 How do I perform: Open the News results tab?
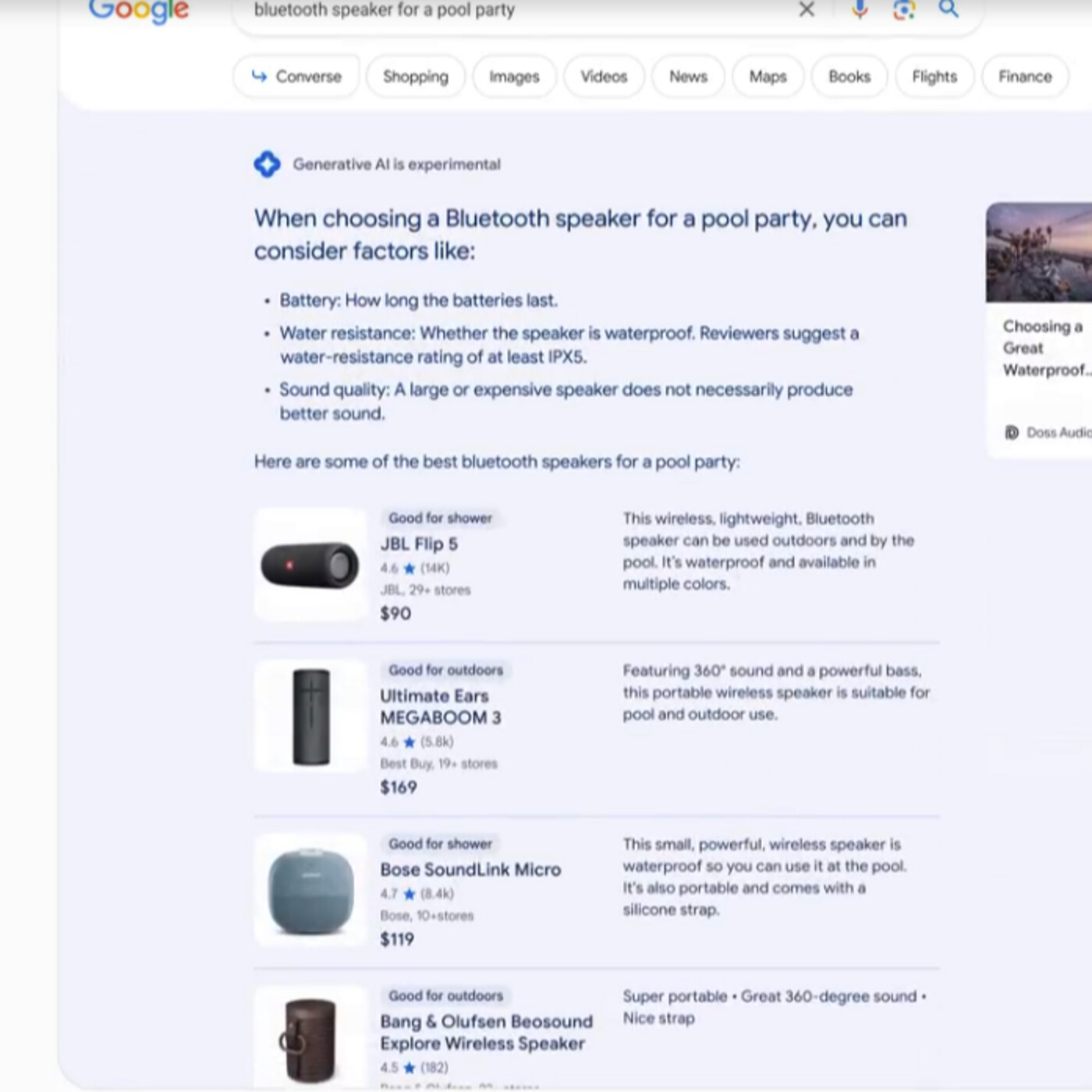tap(688, 76)
